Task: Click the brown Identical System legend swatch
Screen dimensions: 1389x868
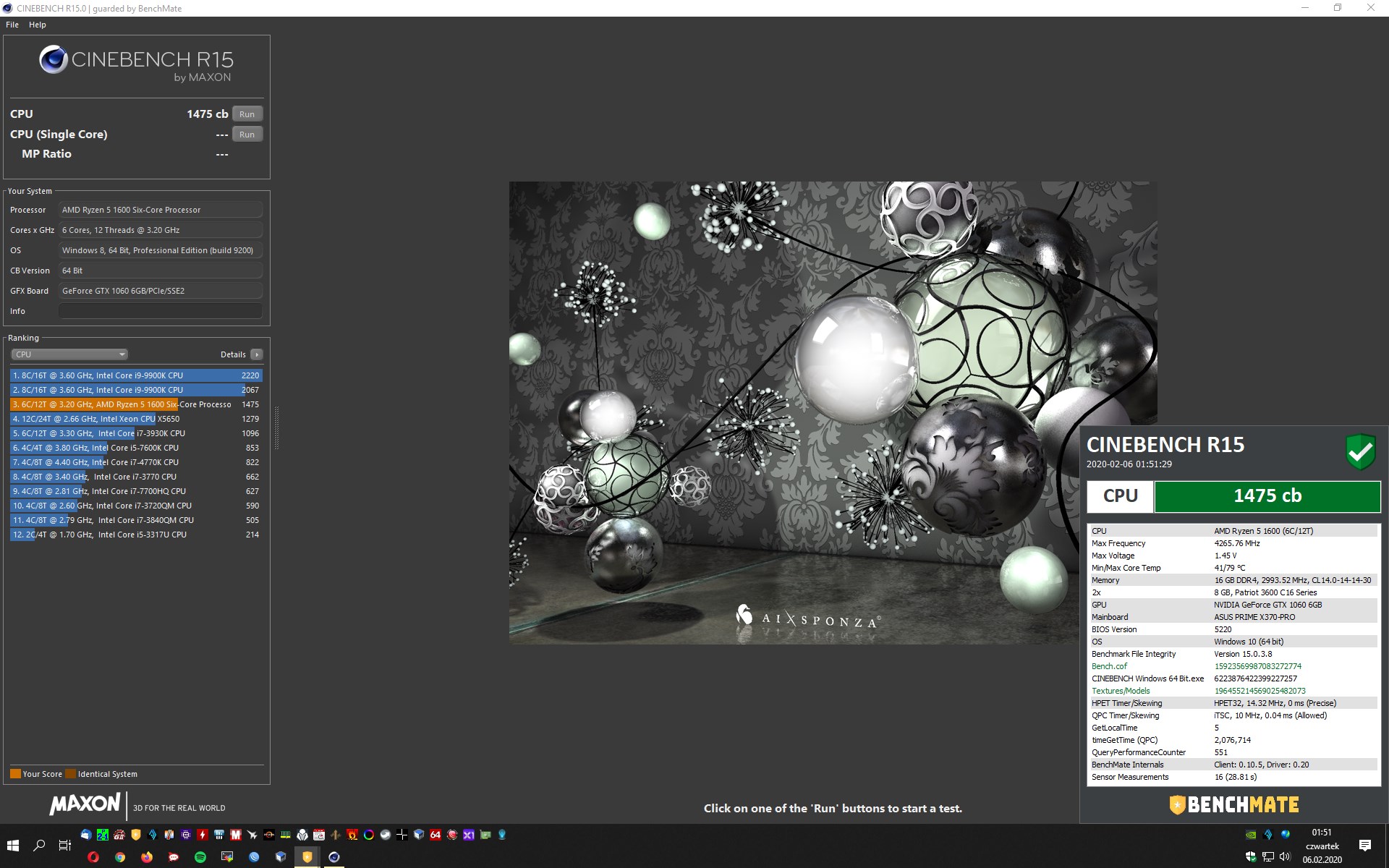Action: pyautogui.click(x=70, y=773)
